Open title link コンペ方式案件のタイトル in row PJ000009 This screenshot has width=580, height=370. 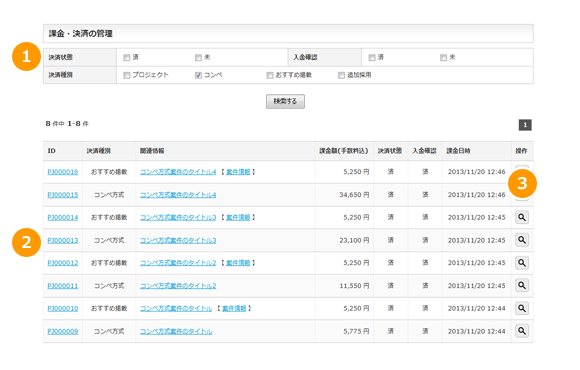click(x=176, y=331)
